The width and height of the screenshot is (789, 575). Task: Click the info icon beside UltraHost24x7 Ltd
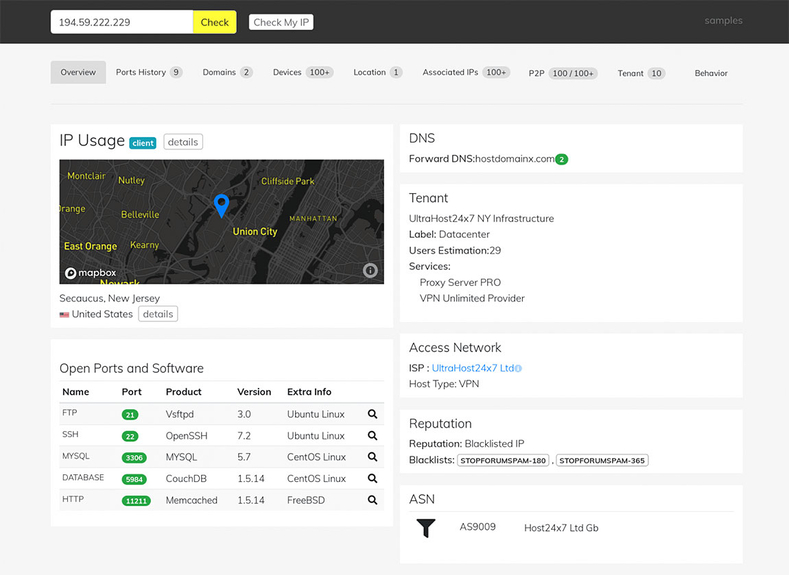[519, 368]
